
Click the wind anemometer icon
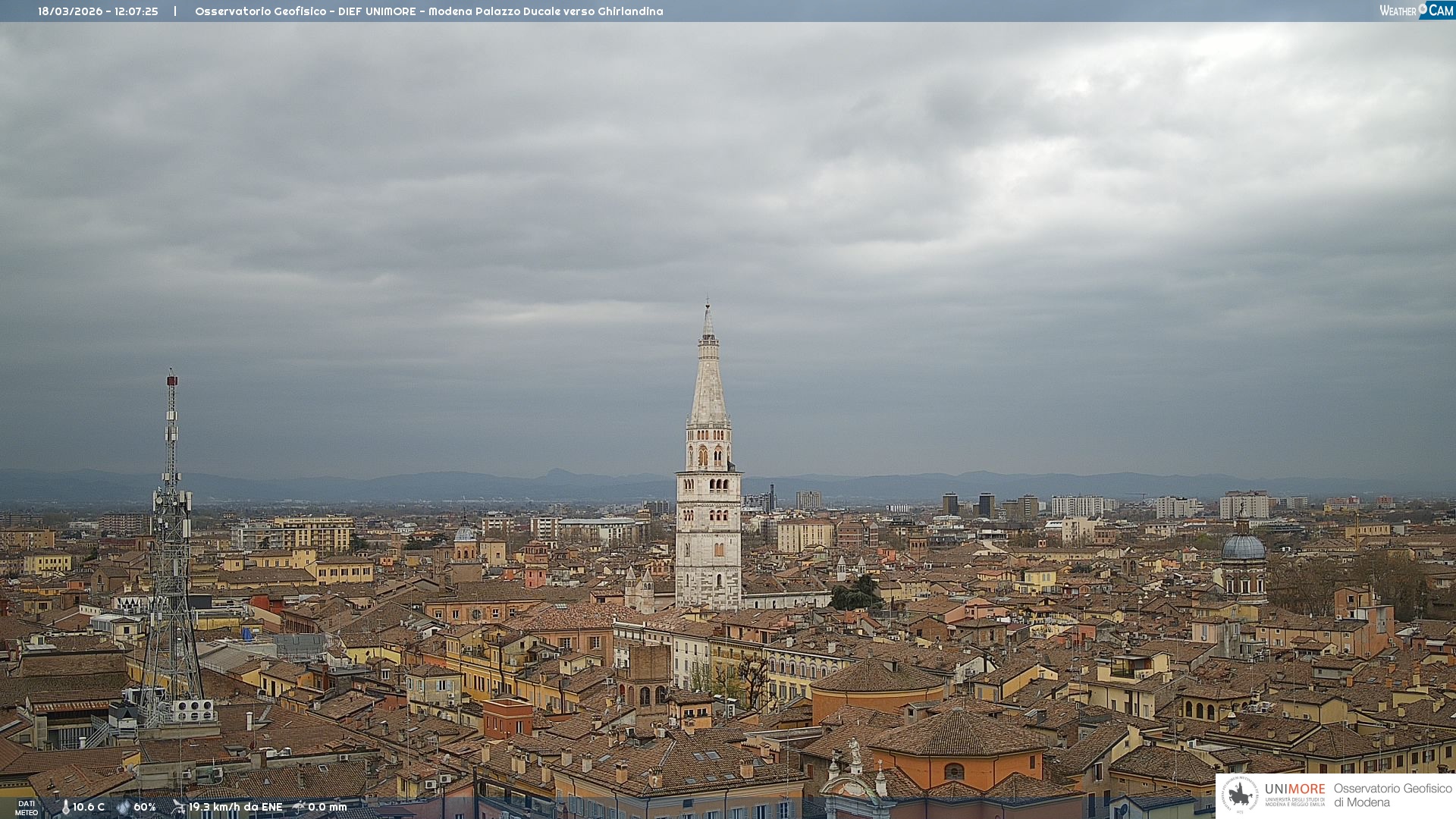pyautogui.click(x=178, y=807)
